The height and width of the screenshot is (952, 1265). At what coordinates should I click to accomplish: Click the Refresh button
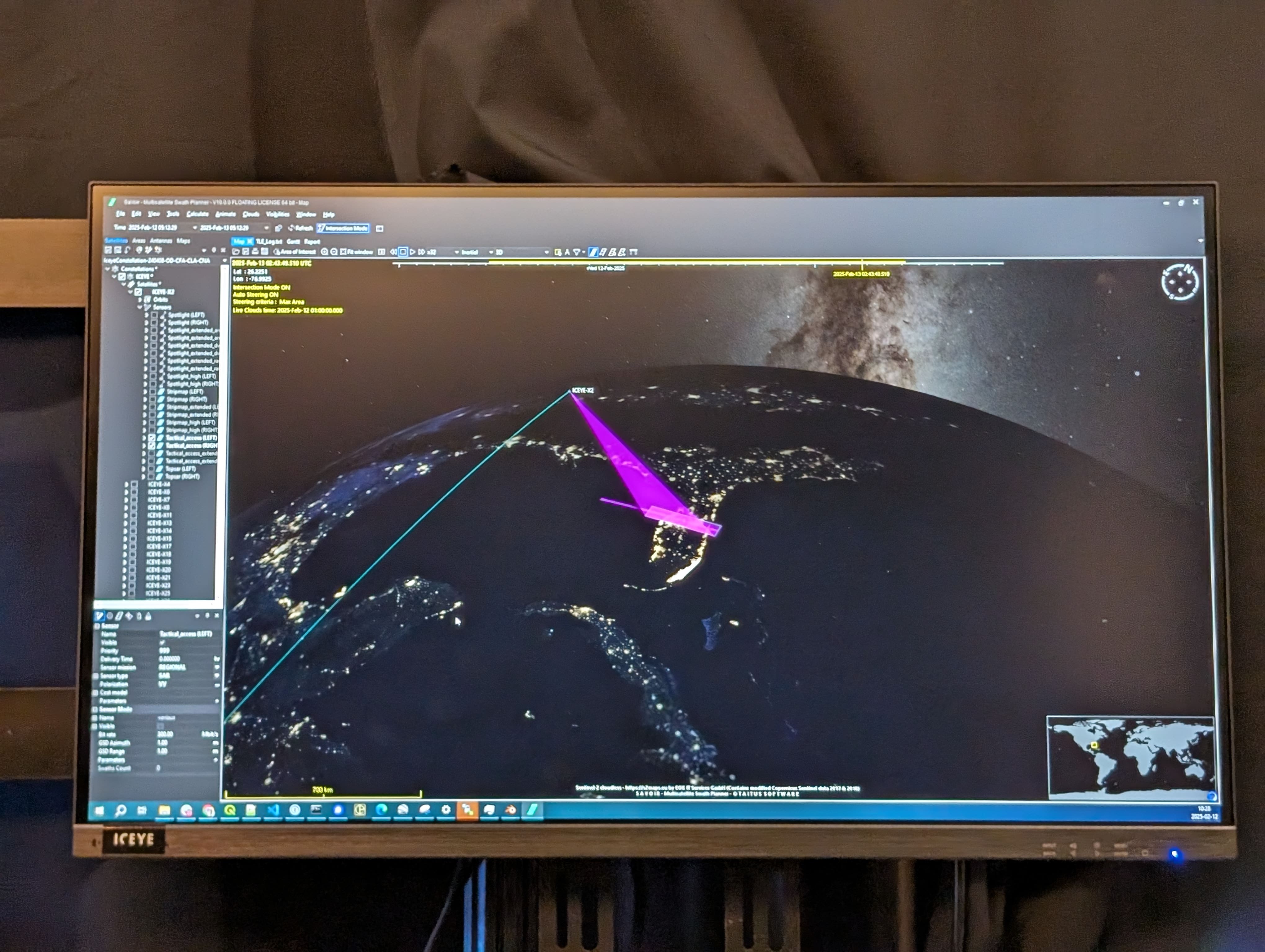click(300, 228)
